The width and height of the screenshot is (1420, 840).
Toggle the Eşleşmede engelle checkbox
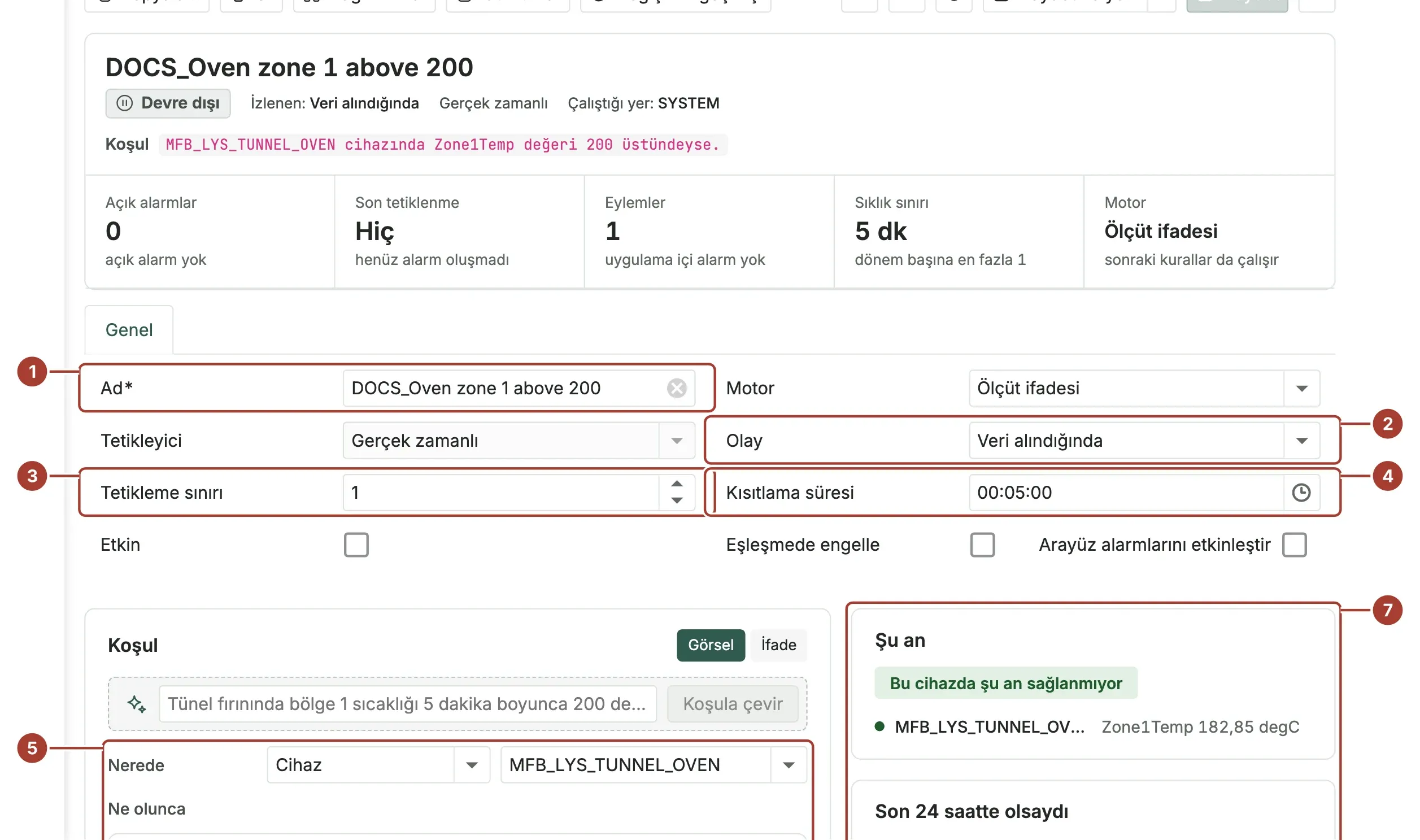pyautogui.click(x=982, y=545)
